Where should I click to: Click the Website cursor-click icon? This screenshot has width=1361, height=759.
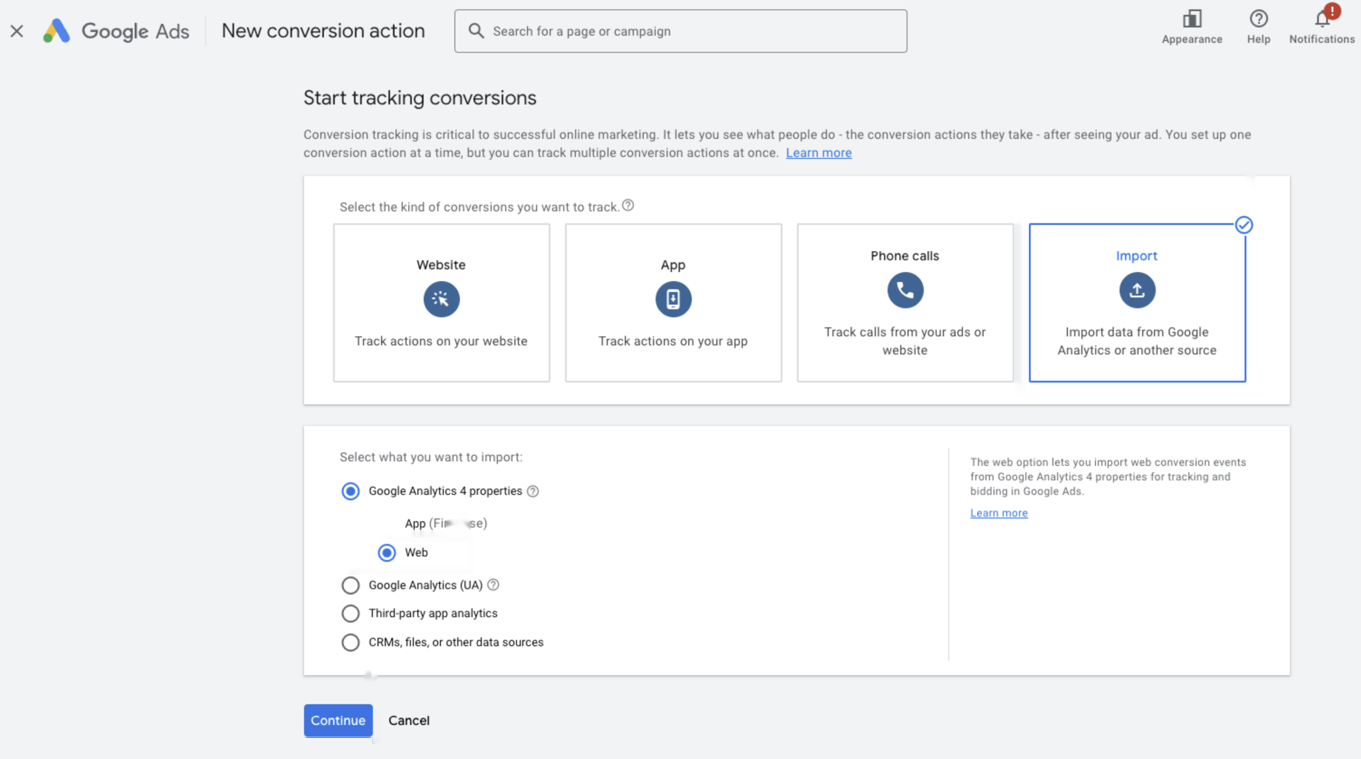441,299
